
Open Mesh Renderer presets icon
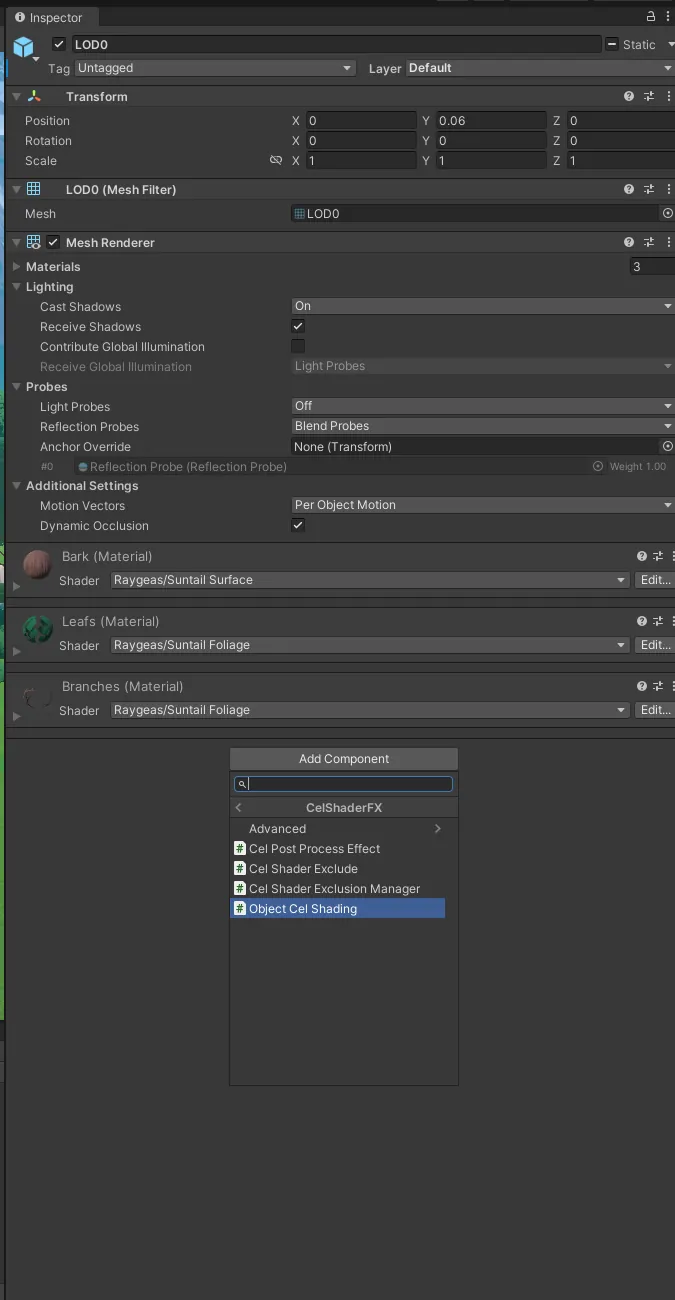coord(649,242)
